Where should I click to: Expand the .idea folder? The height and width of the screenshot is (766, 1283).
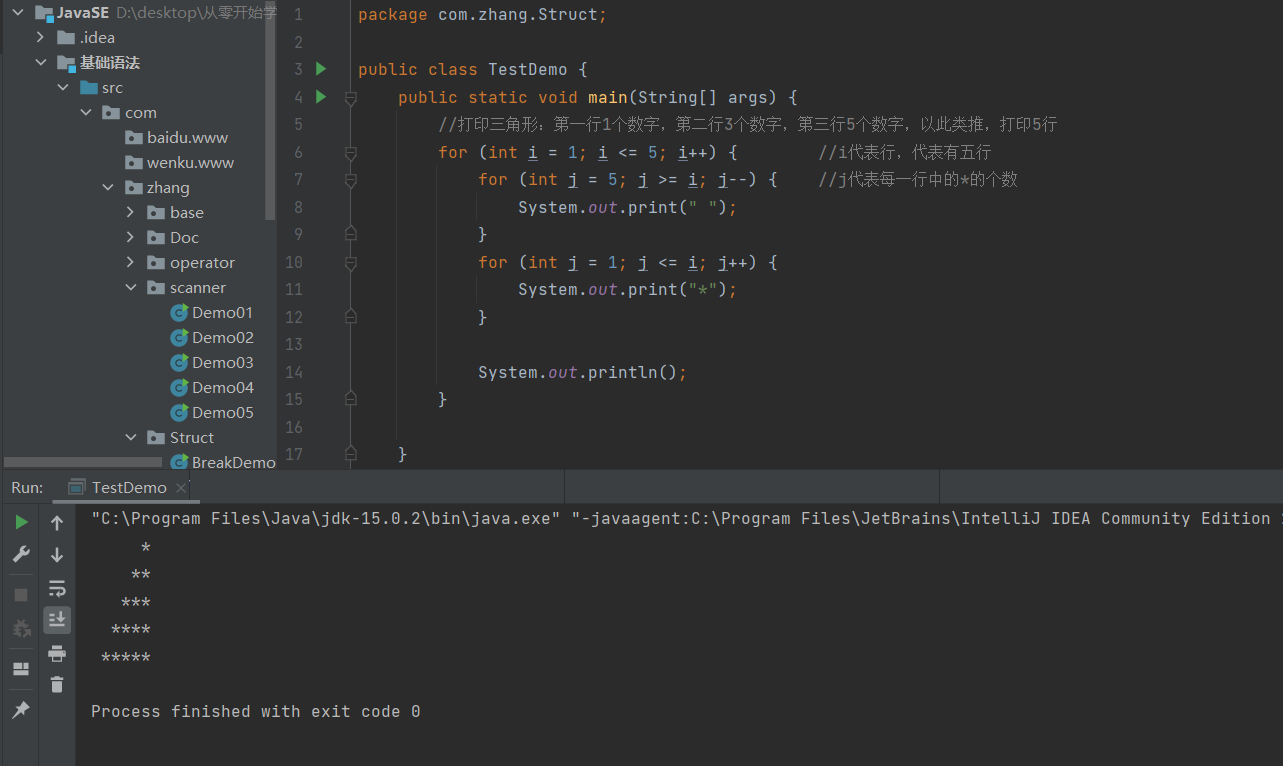coord(40,37)
